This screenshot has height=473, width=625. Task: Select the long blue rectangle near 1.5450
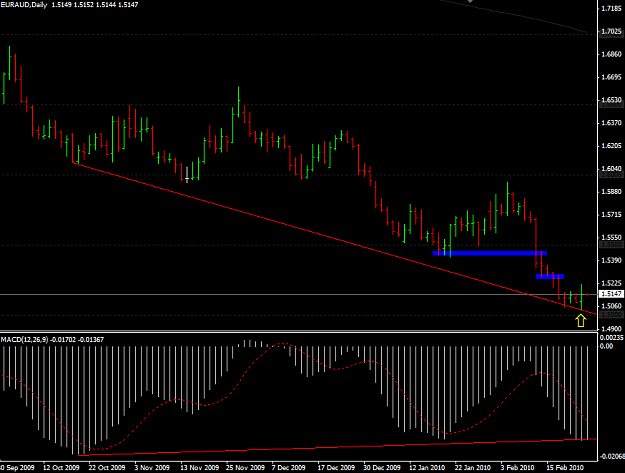click(490, 253)
